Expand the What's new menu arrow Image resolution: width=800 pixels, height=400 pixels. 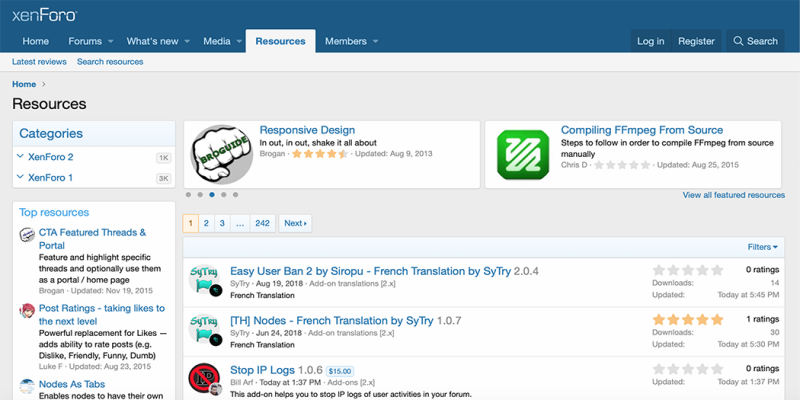pyautogui.click(x=187, y=41)
